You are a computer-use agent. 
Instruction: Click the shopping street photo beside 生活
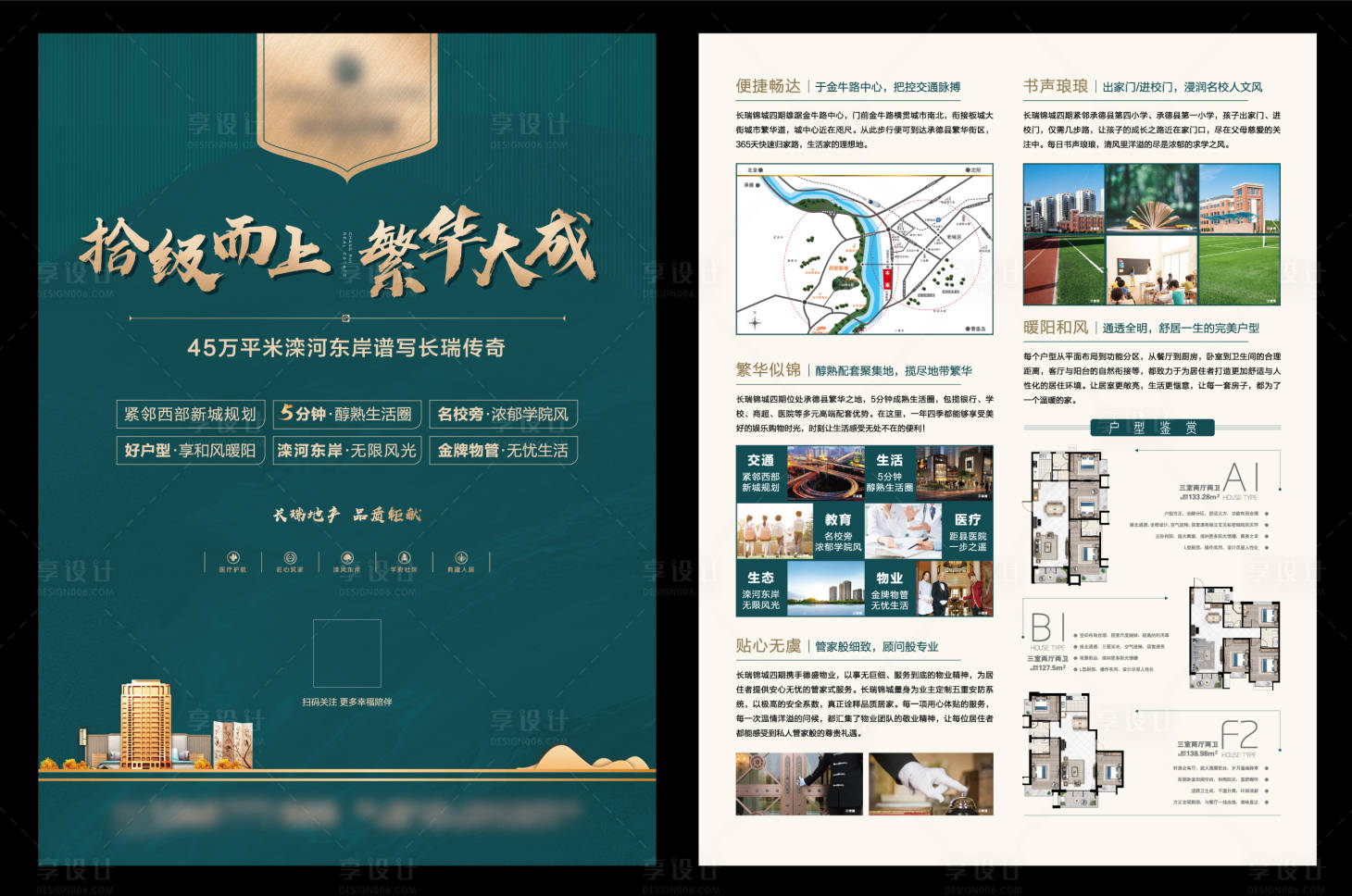click(954, 473)
